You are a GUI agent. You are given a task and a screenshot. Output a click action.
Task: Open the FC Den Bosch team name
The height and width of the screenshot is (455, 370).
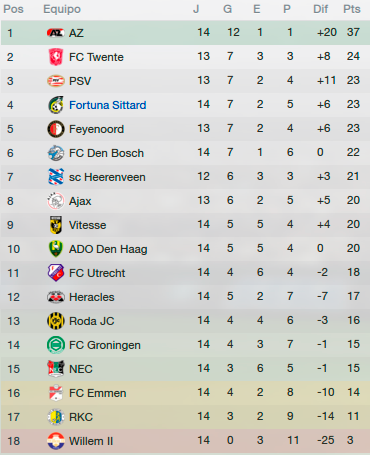[x=106, y=153]
